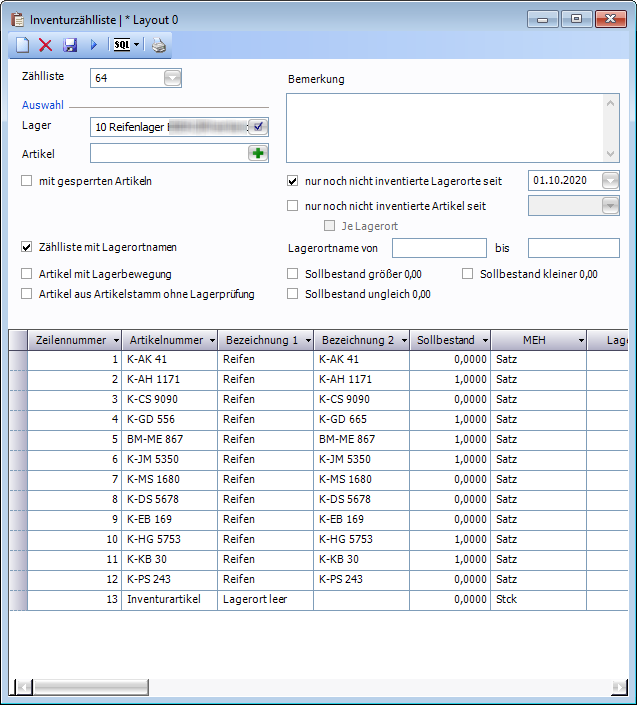The height and width of the screenshot is (705, 637).
Task: Tick 'Sollbestand größer 0,00' checkbox
Action: click(293, 274)
